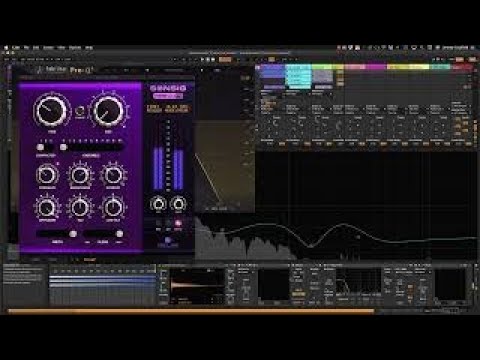480x360 pixels.
Task: Click the bottom-right horizontal slider handle in plugin
Action: pyautogui.click(x=119, y=234)
